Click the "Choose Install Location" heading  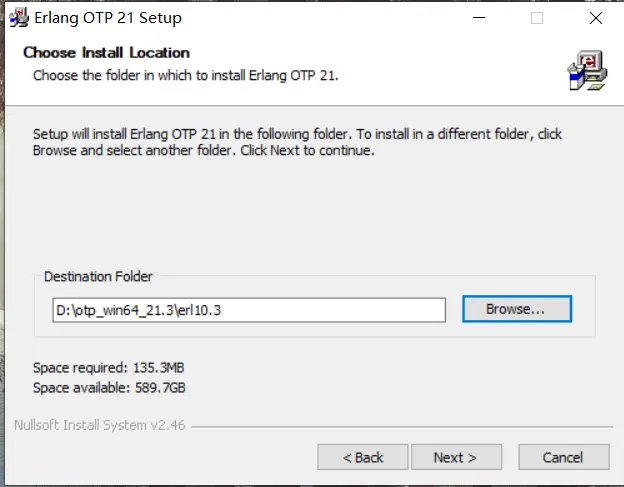pyautogui.click(x=106, y=52)
